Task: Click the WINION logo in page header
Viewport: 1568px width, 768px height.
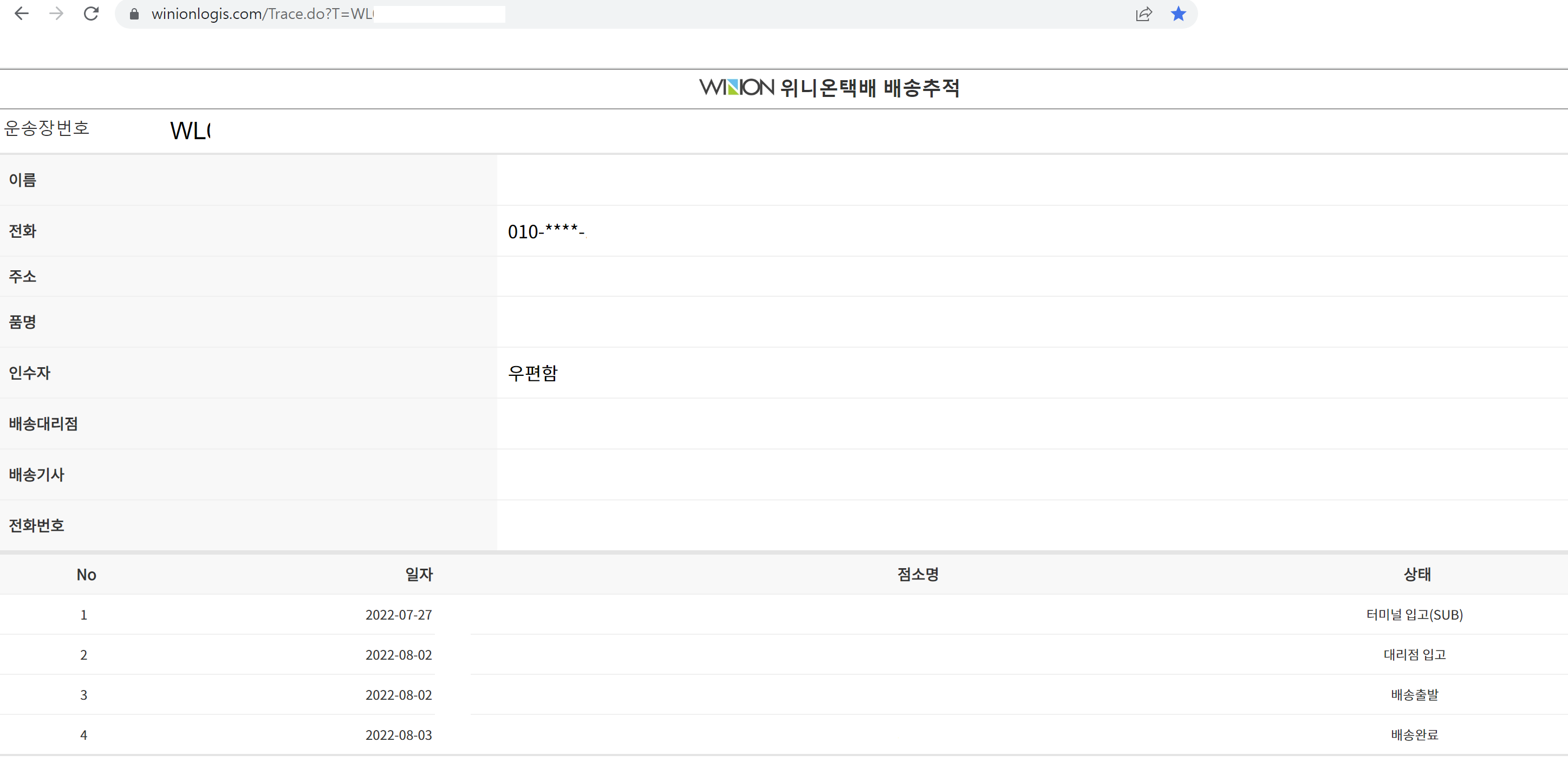Action: coord(737,87)
